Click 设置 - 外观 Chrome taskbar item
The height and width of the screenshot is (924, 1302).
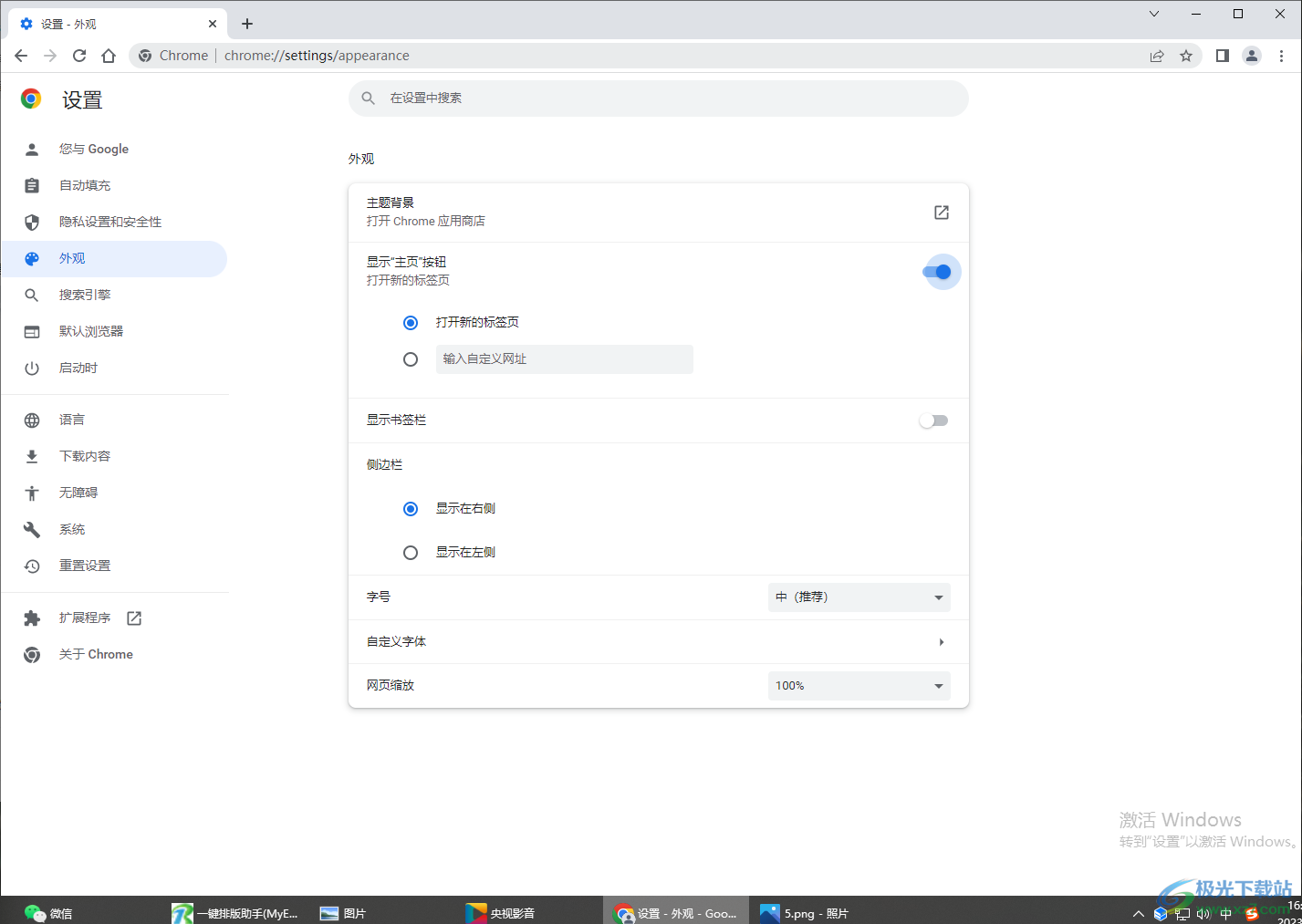[675, 912]
